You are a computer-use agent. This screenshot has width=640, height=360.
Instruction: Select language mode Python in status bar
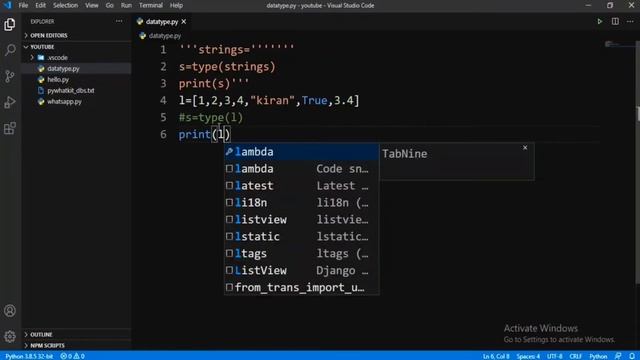click(598, 356)
